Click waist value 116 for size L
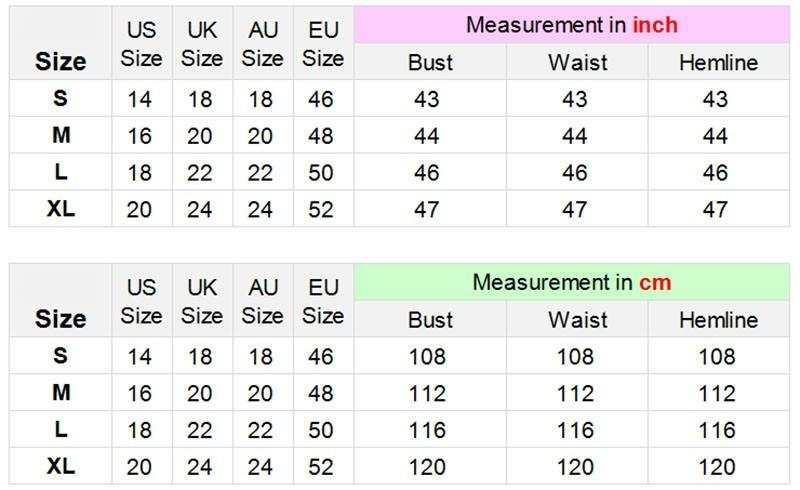 [x=575, y=430]
